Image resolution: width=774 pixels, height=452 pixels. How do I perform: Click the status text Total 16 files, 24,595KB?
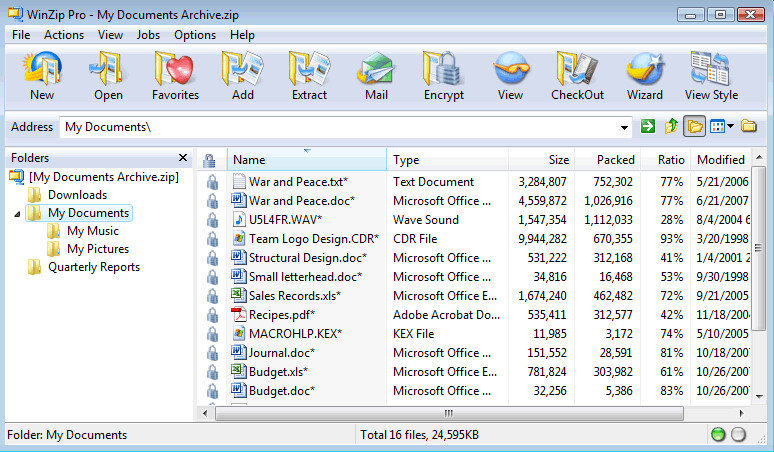[420, 435]
